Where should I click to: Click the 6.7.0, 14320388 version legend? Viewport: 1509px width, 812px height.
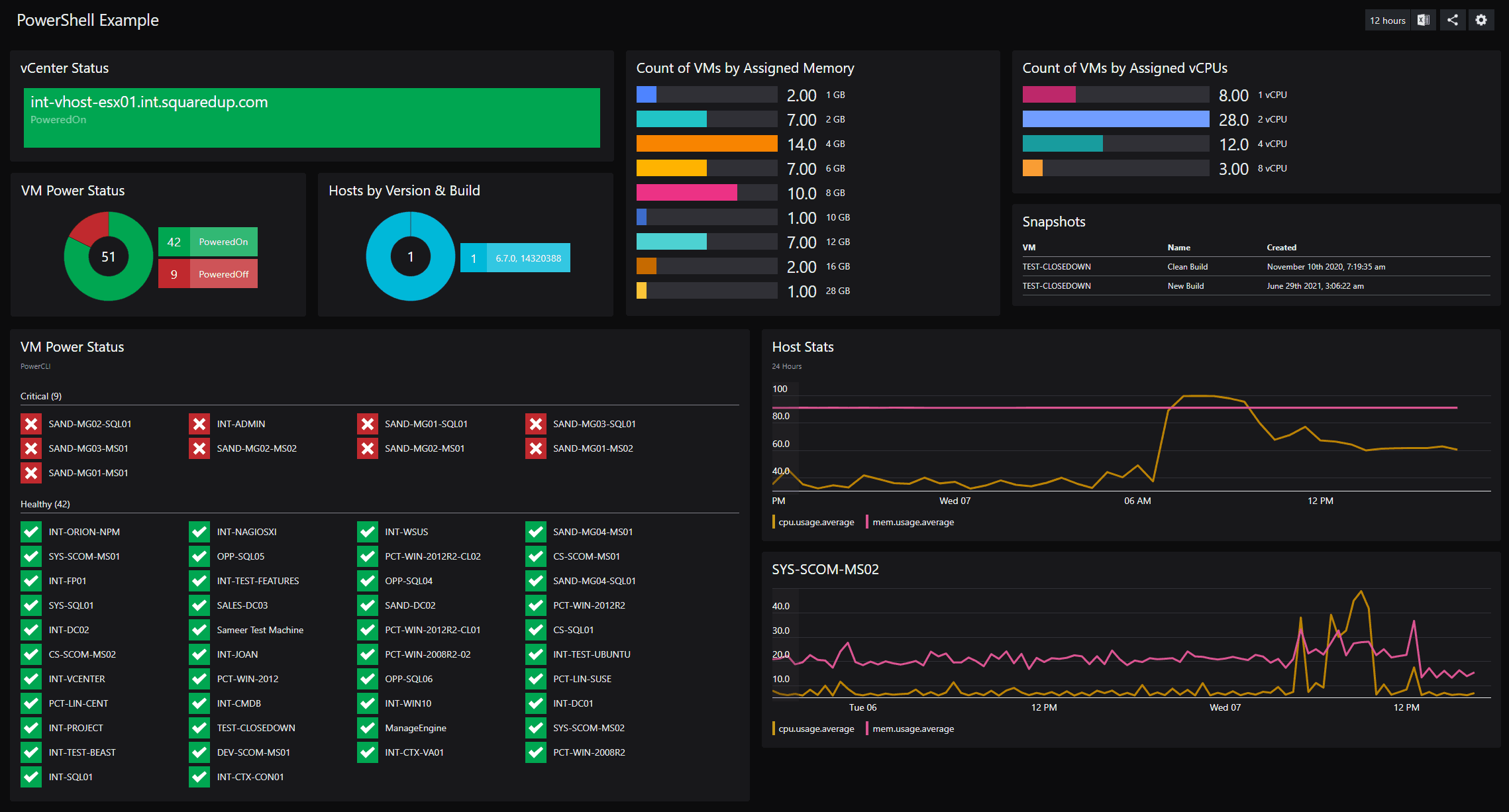(515, 258)
